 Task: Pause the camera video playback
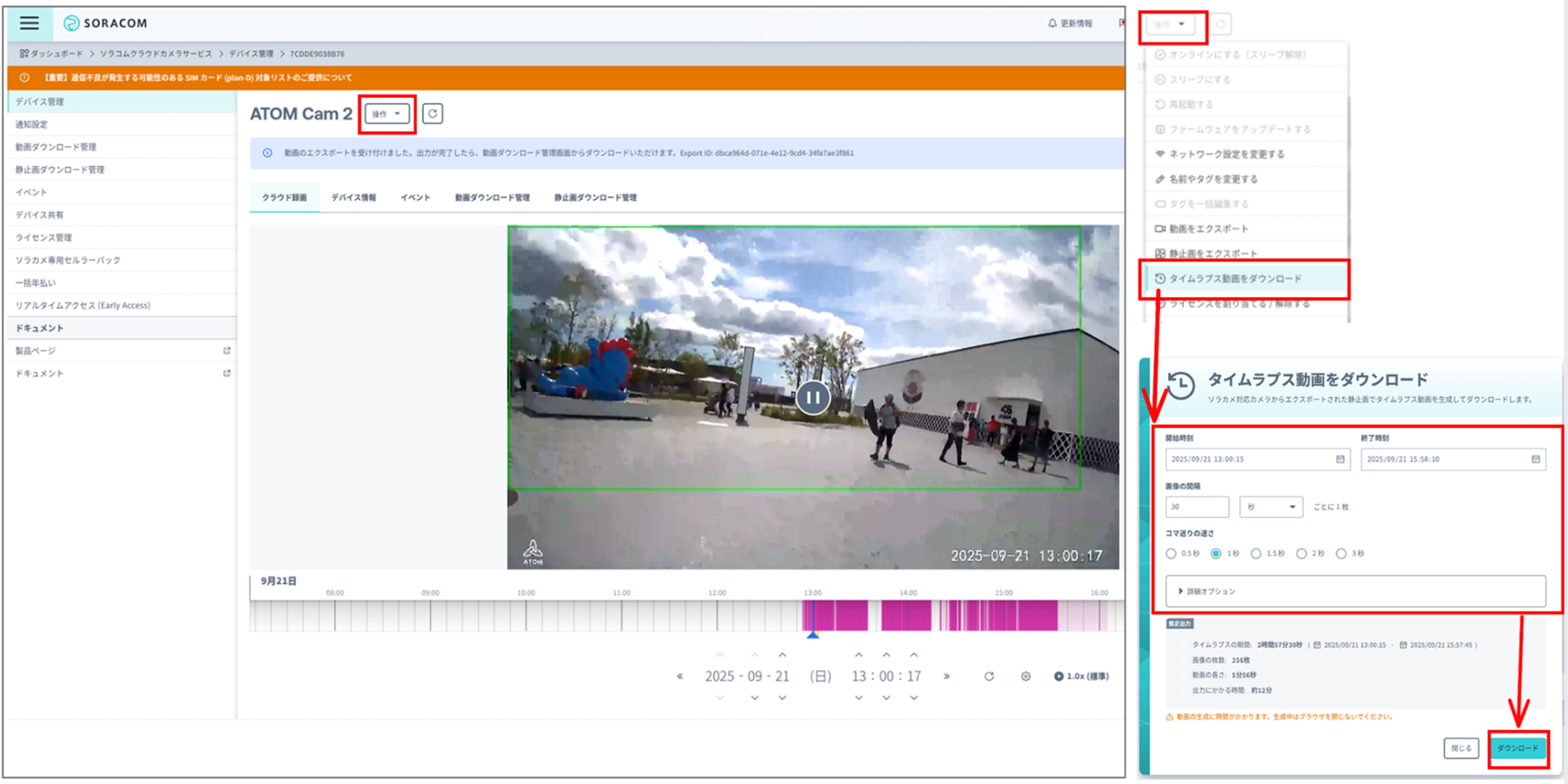813,398
